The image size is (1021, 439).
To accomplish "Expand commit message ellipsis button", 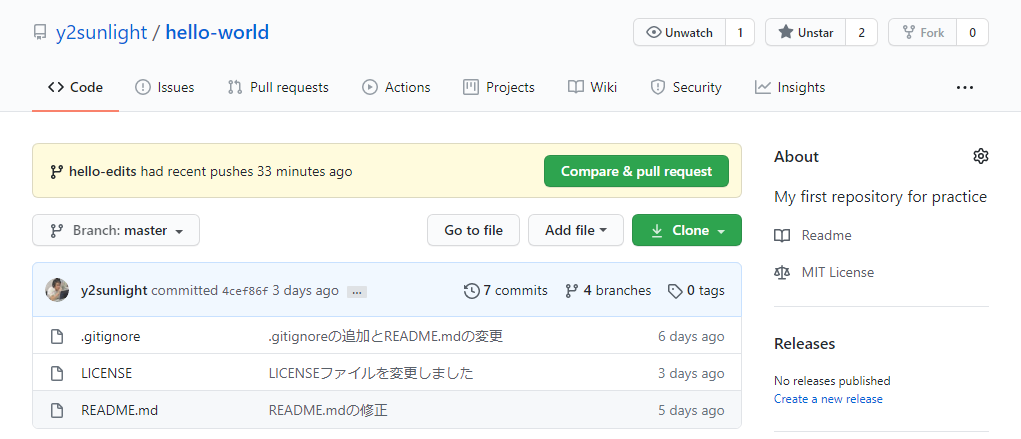I will pos(357,292).
